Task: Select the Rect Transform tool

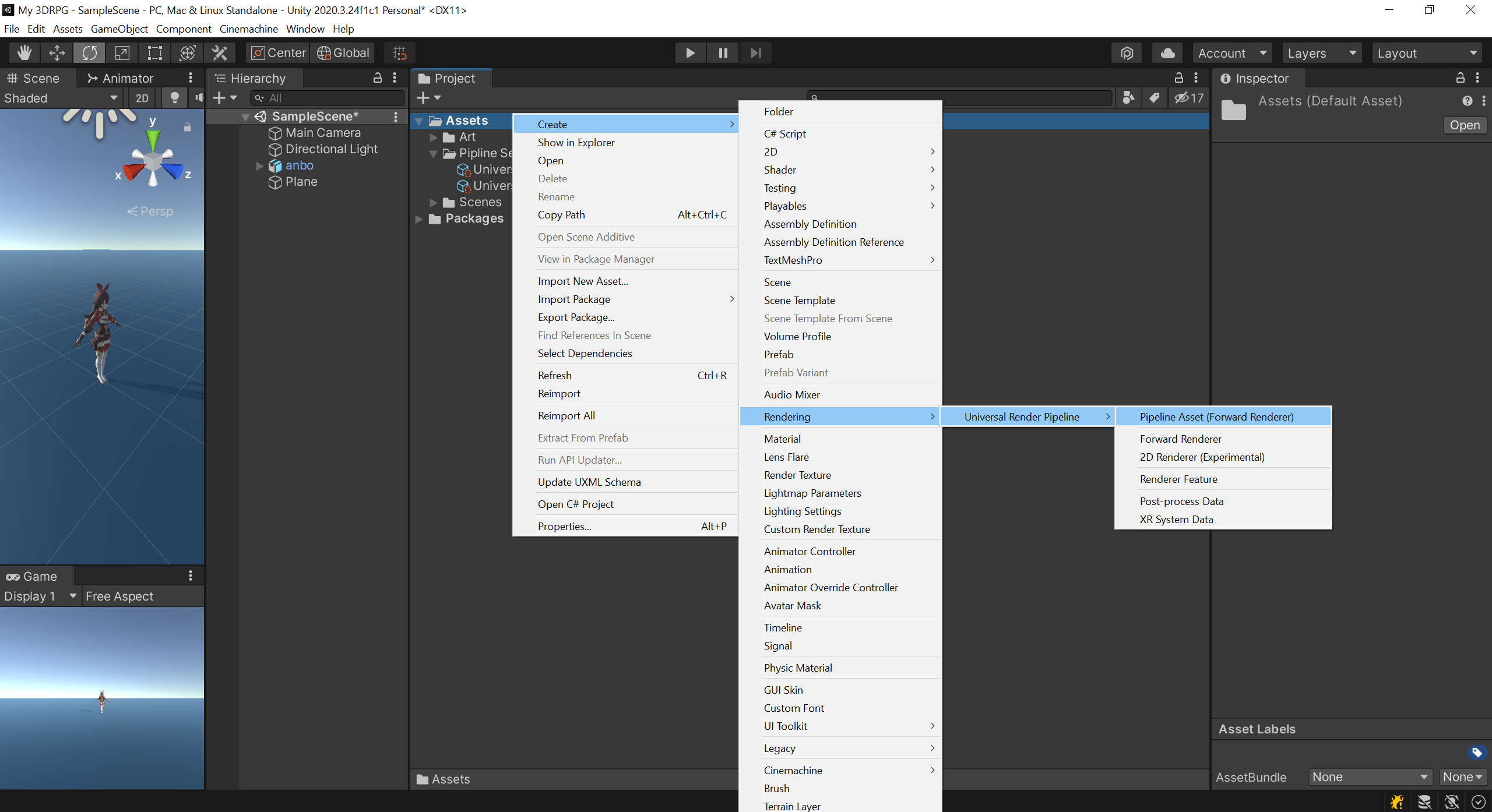Action: tap(154, 53)
